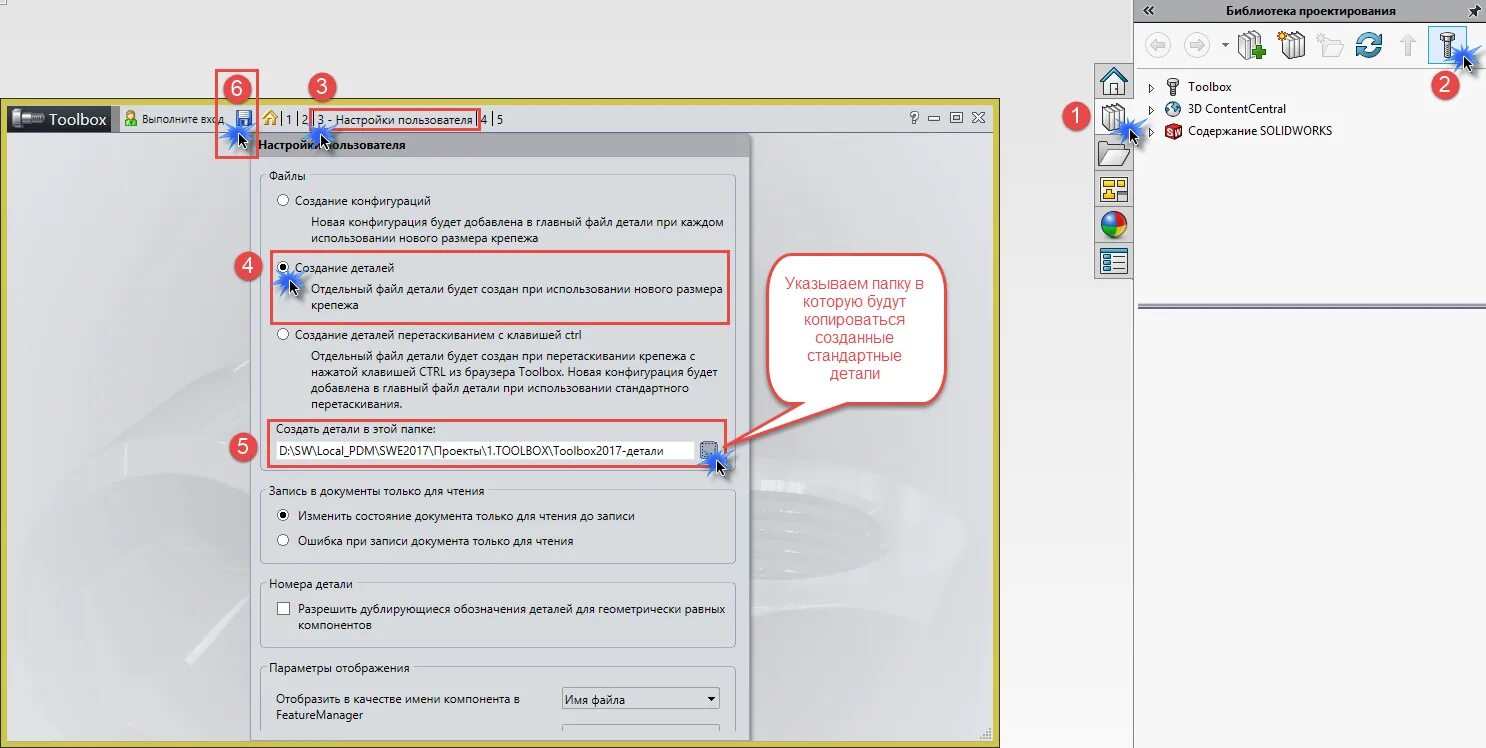Click the Параметры отображения group label
1486x748 pixels.
point(339,668)
